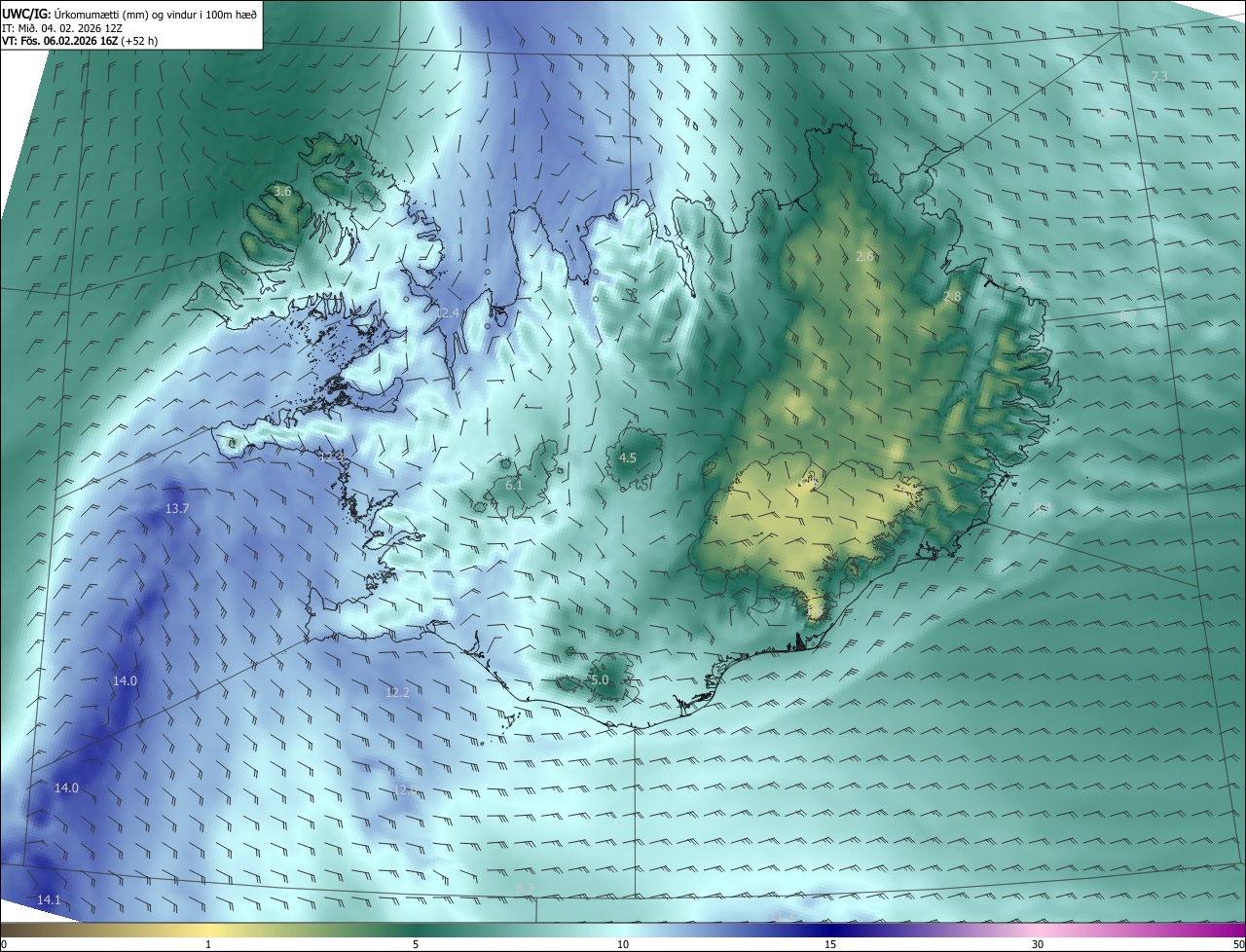Image resolution: width=1246 pixels, height=952 pixels.
Task: Click the 50 tick on the color scale
Action: click(1238, 944)
